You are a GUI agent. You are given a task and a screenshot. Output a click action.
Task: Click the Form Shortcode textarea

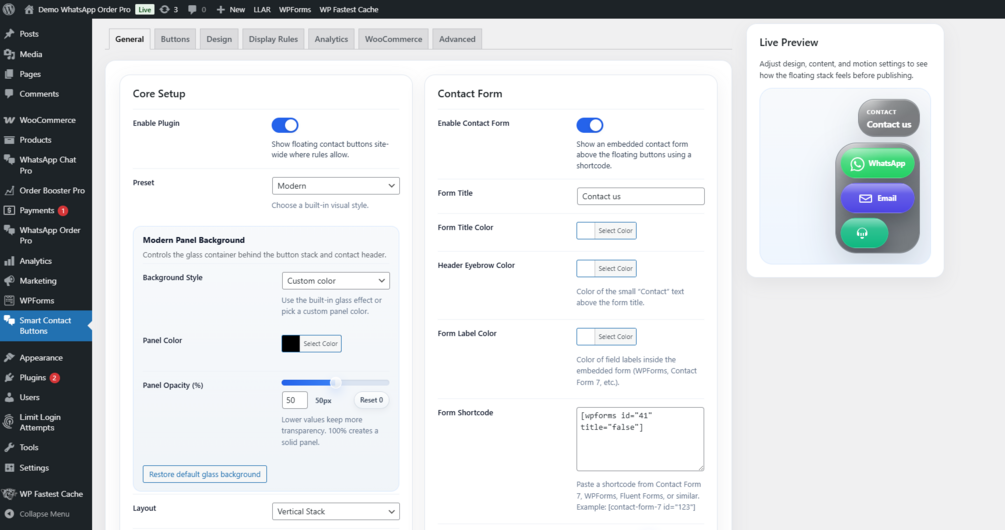click(x=640, y=439)
